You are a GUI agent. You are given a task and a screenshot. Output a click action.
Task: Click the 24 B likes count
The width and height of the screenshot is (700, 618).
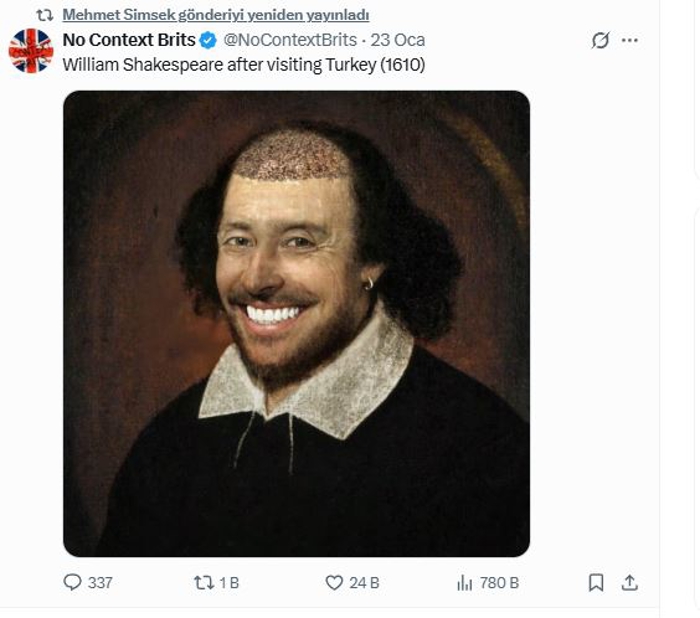(364, 582)
